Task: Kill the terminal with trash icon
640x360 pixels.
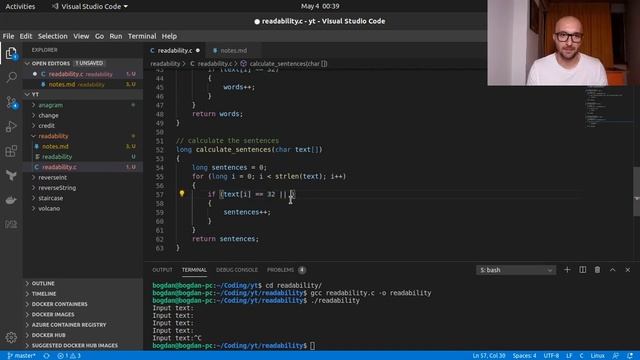Action: click(597, 270)
